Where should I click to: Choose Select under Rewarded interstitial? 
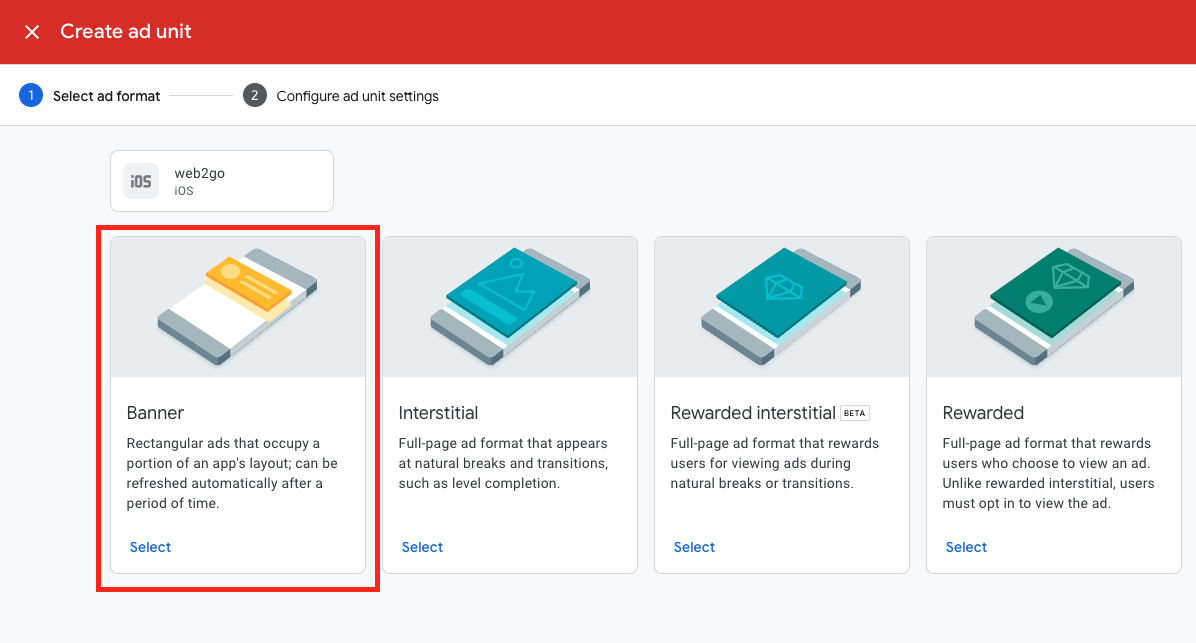(695, 547)
